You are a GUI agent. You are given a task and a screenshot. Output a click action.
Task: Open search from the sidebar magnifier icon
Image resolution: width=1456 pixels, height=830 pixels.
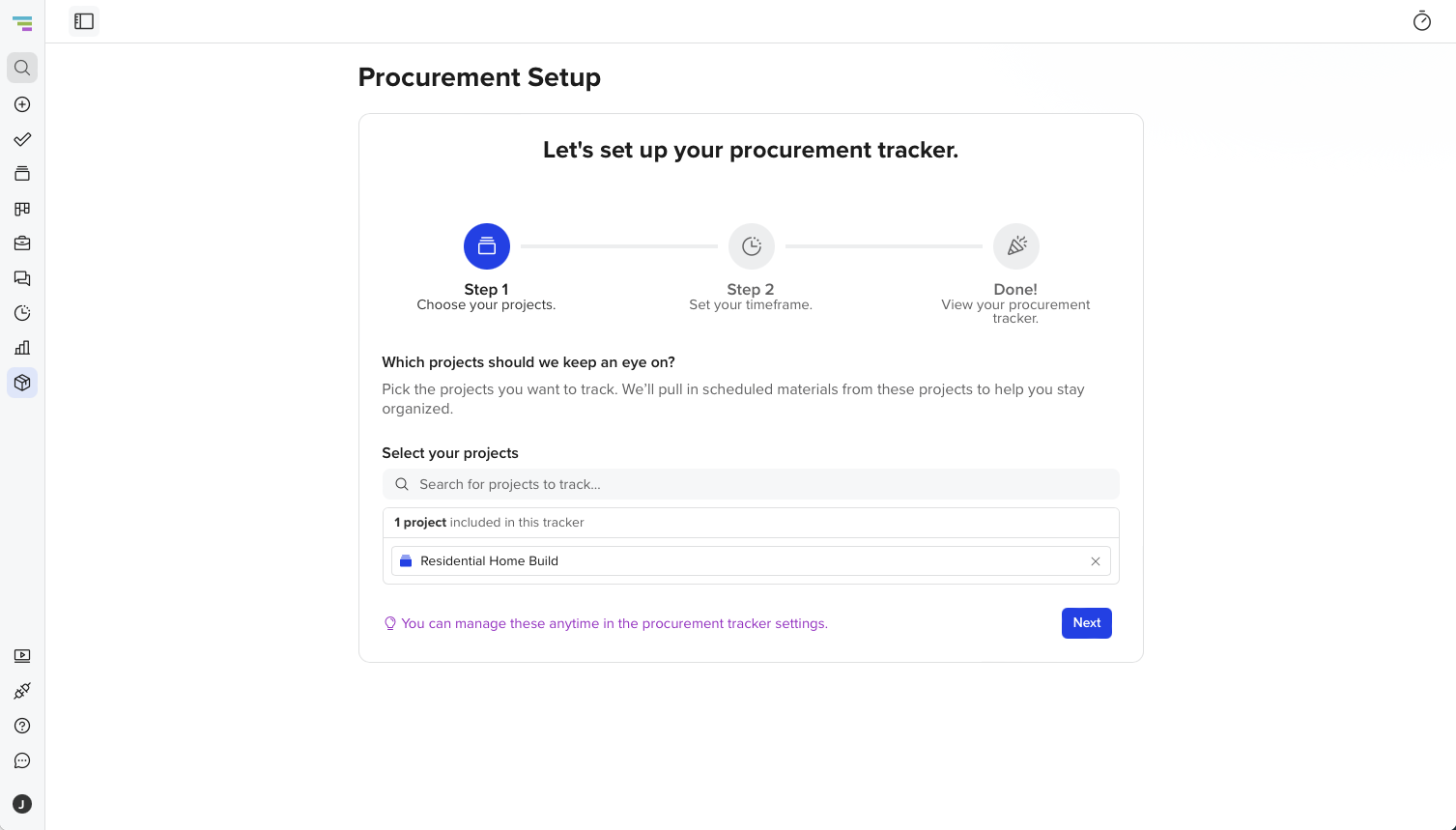22,68
